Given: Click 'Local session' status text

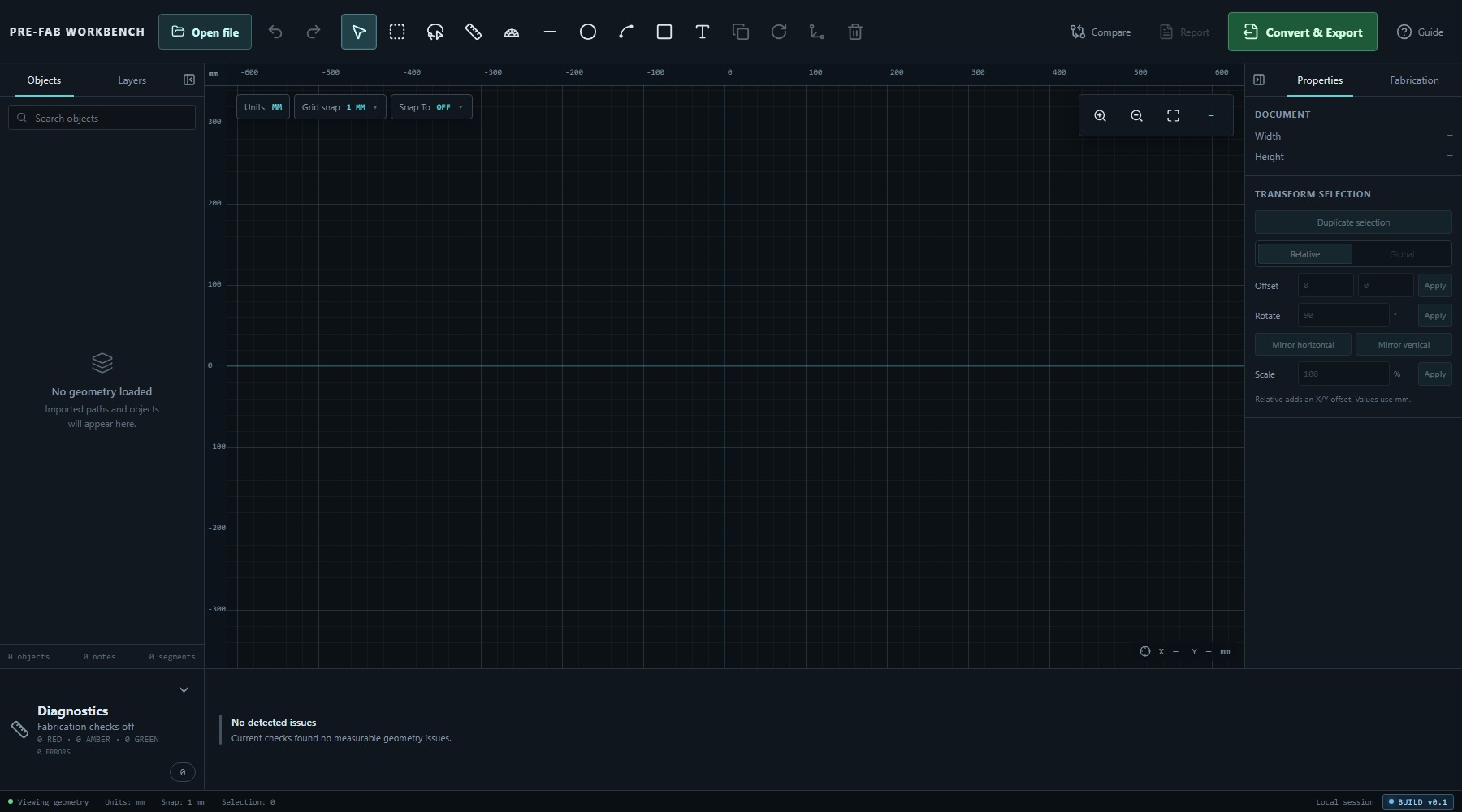Looking at the screenshot, I should coord(1345,802).
